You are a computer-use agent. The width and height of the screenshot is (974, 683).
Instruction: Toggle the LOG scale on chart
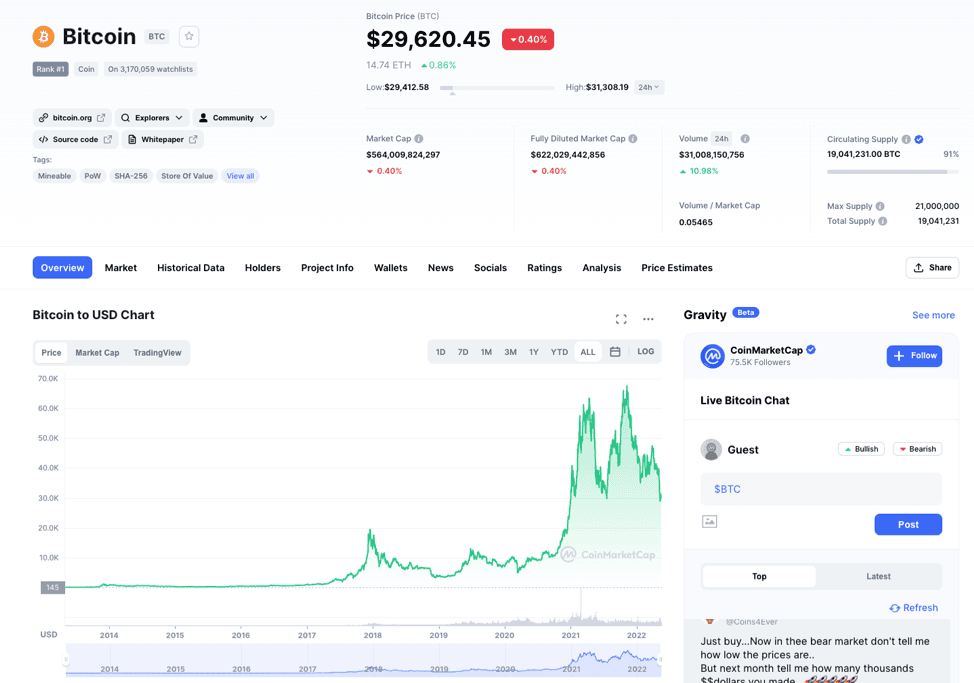click(x=646, y=352)
